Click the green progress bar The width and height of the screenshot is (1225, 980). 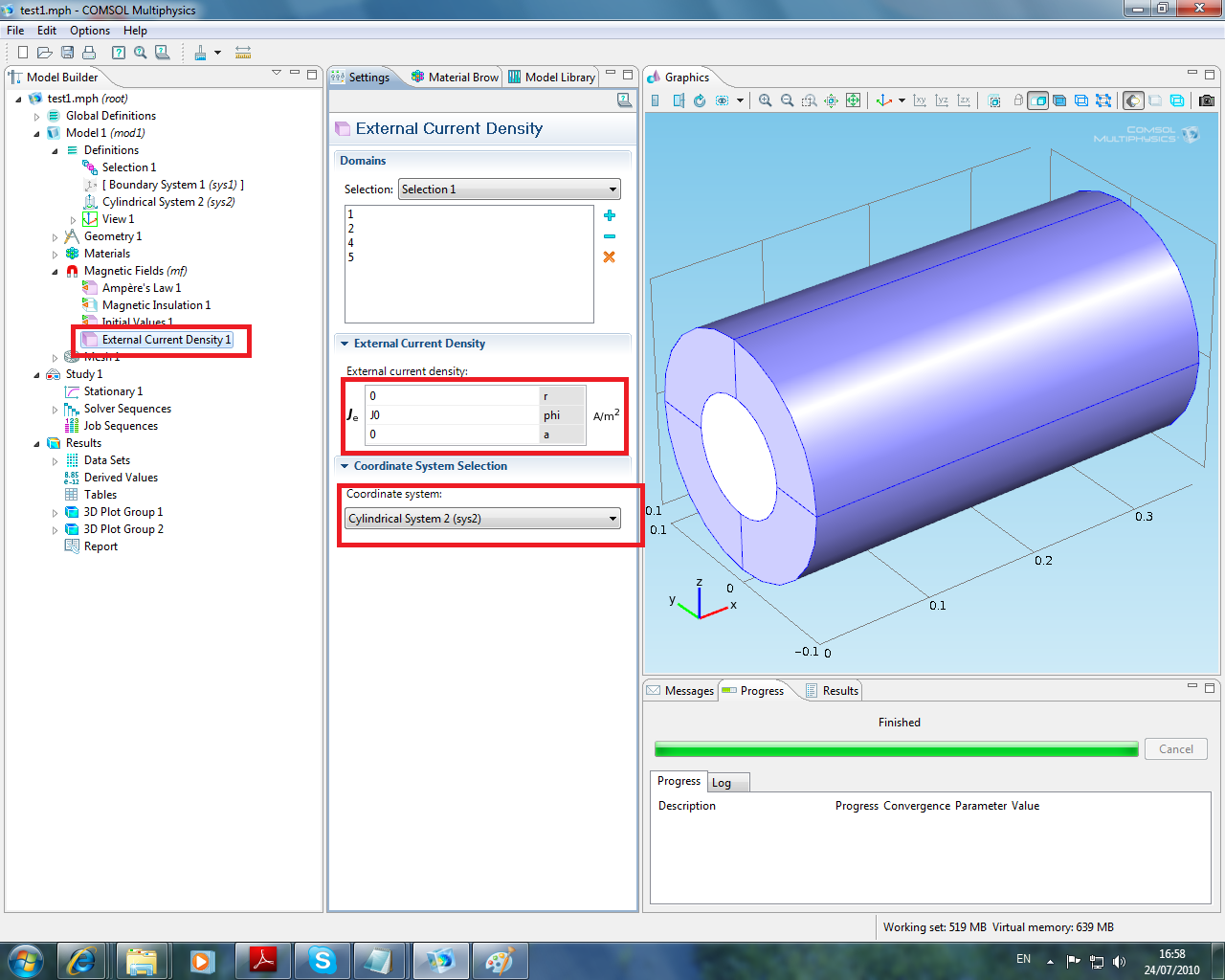(x=896, y=749)
